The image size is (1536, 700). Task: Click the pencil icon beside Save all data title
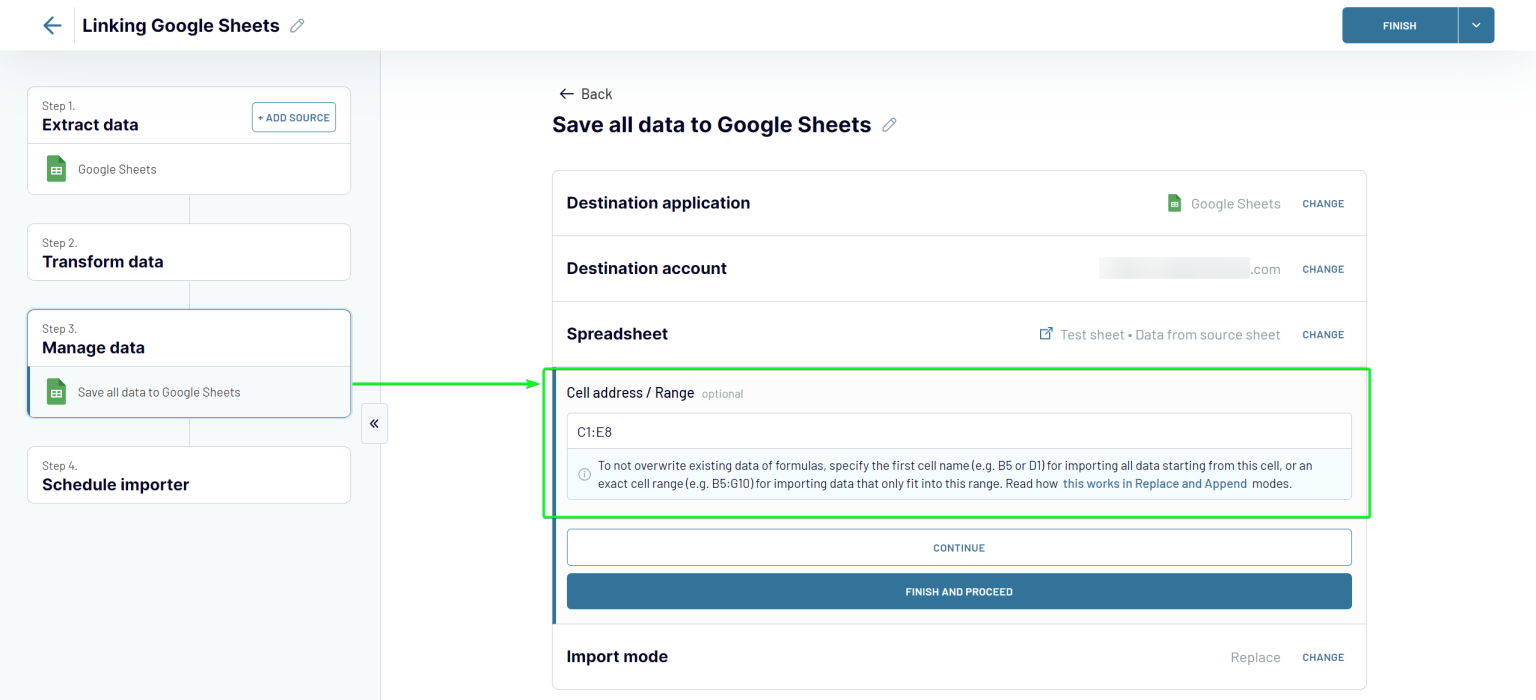[889, 124]
